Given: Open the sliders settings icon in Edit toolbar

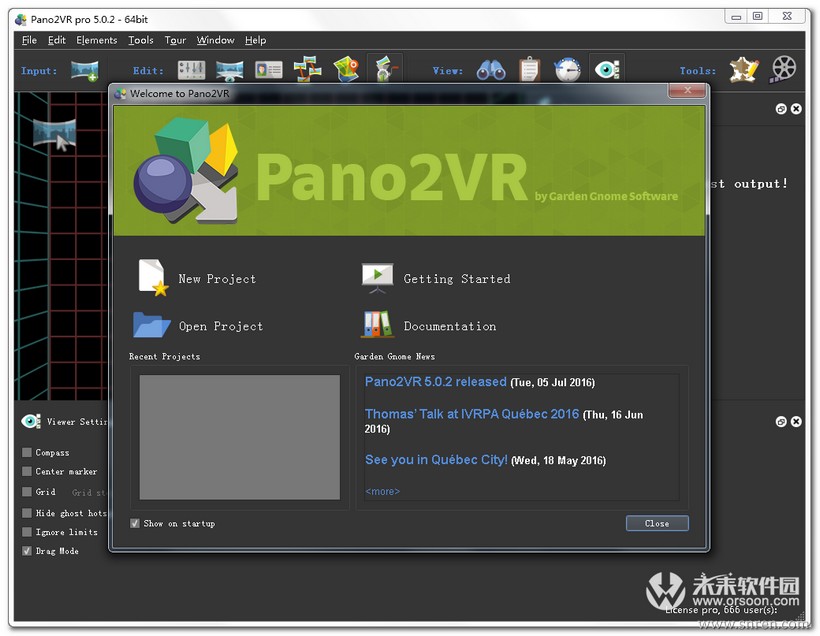Looking at the screenshot, I should tap(191, 70).
